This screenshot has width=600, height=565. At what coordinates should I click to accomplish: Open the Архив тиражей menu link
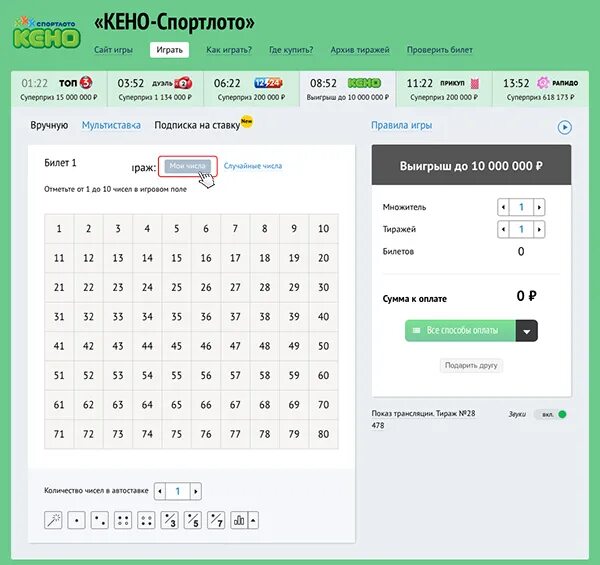pyautogui.click(x=360, y=50)
